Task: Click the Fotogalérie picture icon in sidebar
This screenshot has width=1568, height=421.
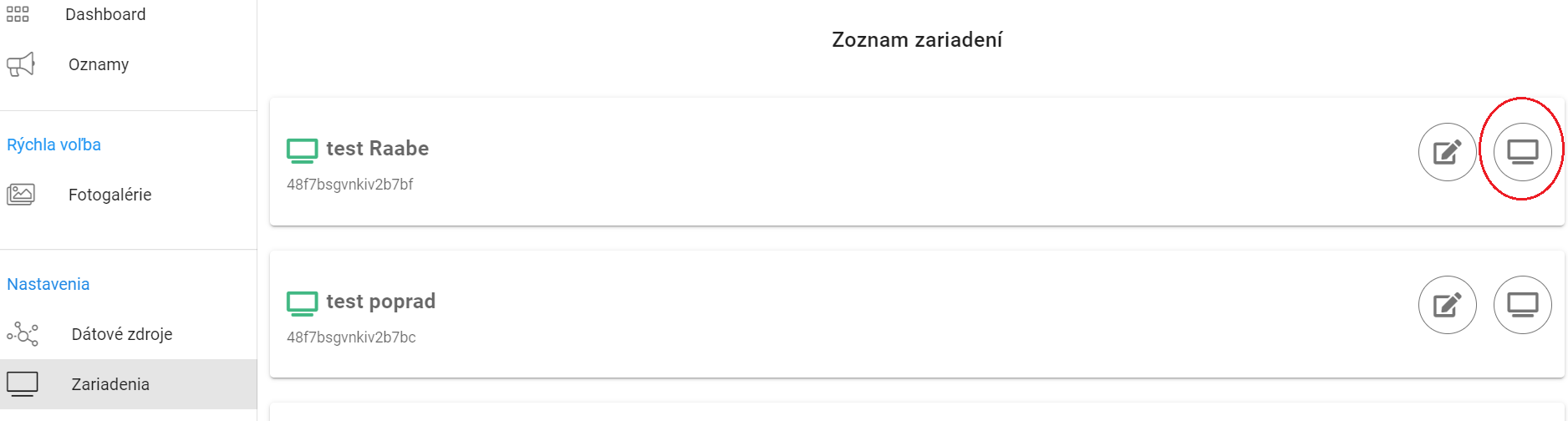Action: coord(21,195)
